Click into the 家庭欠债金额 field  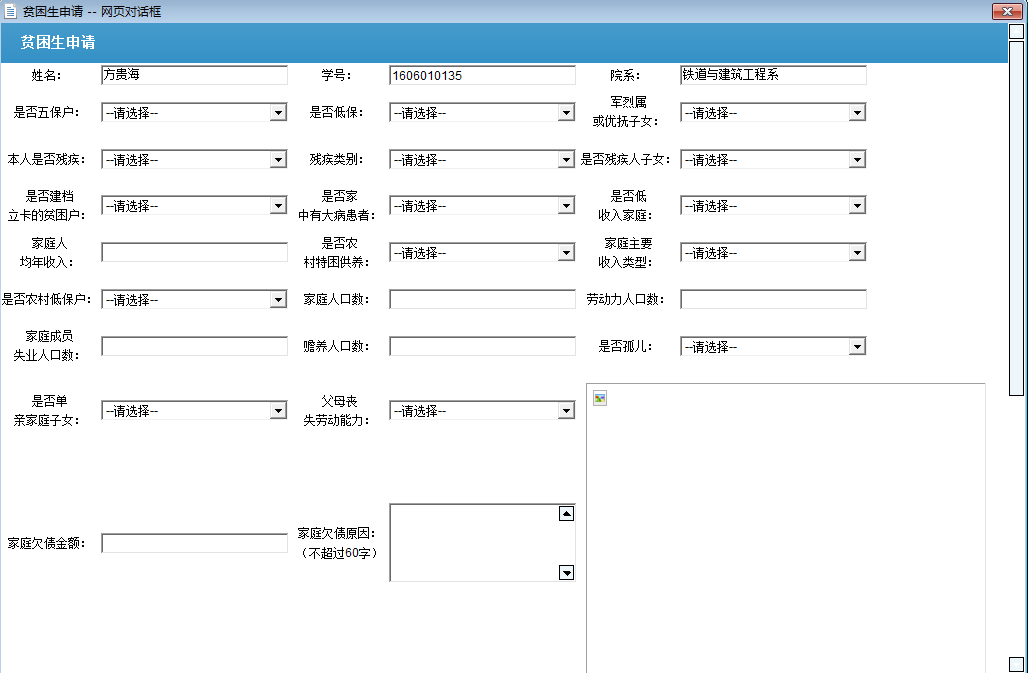pos(194,543)
